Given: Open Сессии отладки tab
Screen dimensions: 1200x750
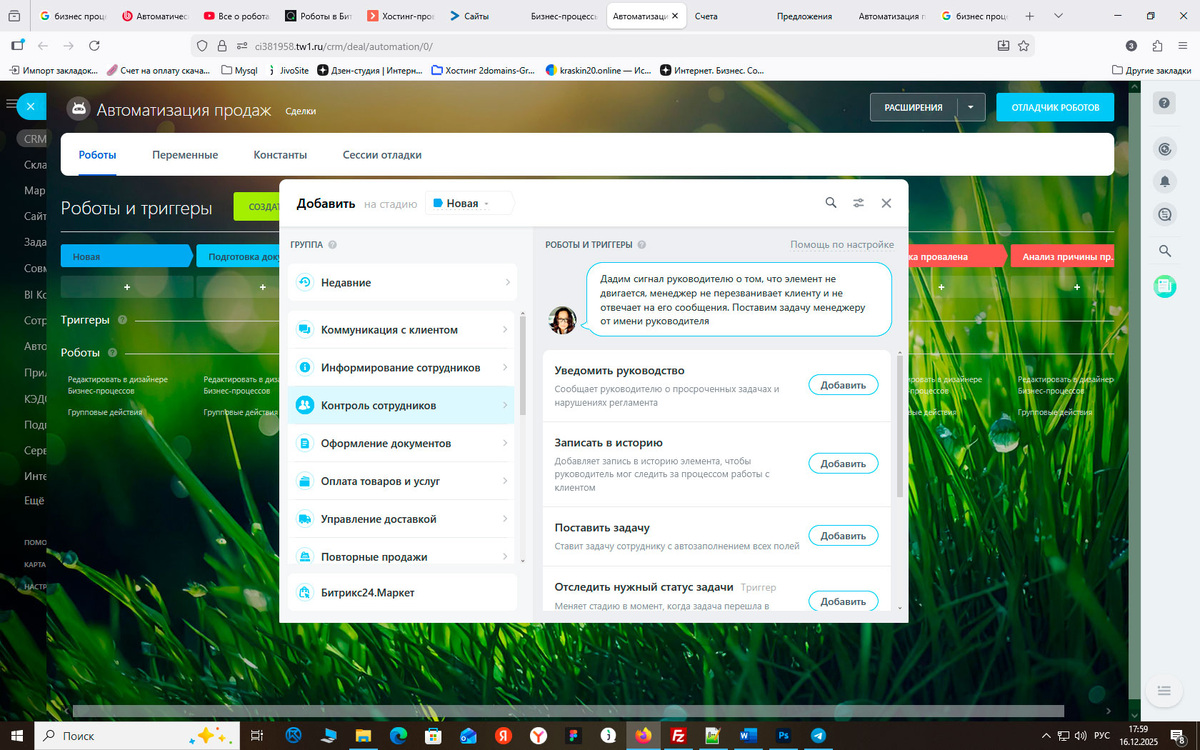Looking at the screenshot, I should coord(382,155).
